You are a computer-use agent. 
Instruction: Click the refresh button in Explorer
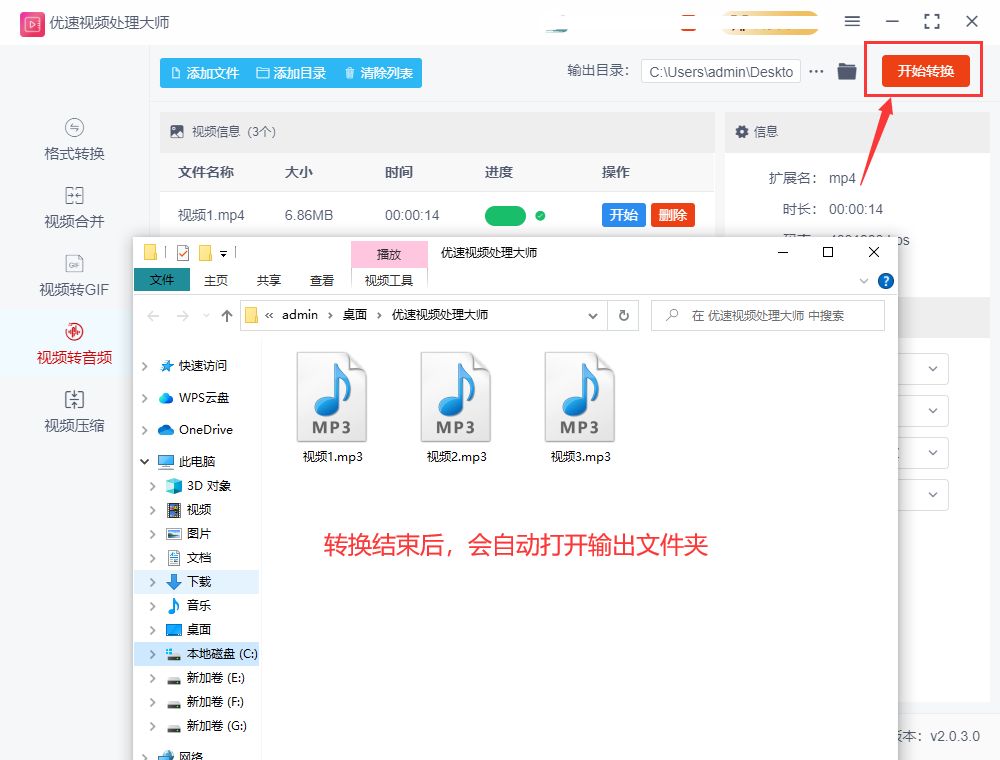click(624, 316)
